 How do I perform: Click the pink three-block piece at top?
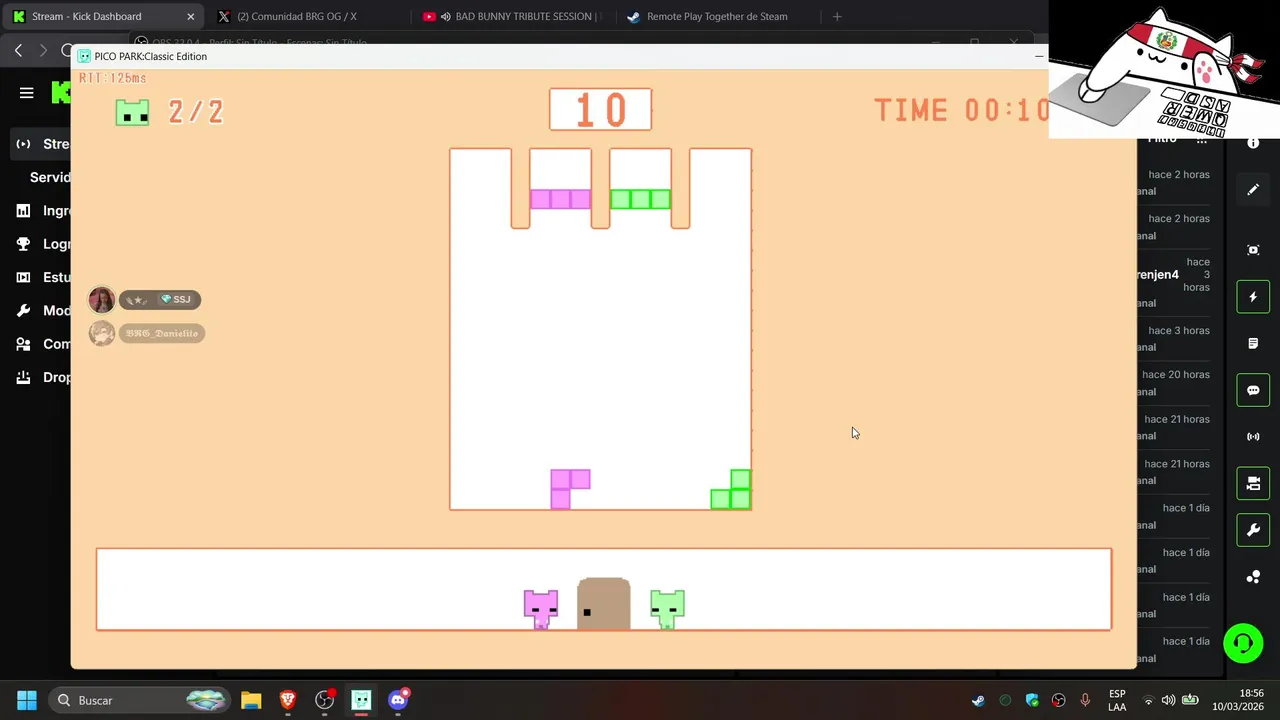(x=560, y=199)
